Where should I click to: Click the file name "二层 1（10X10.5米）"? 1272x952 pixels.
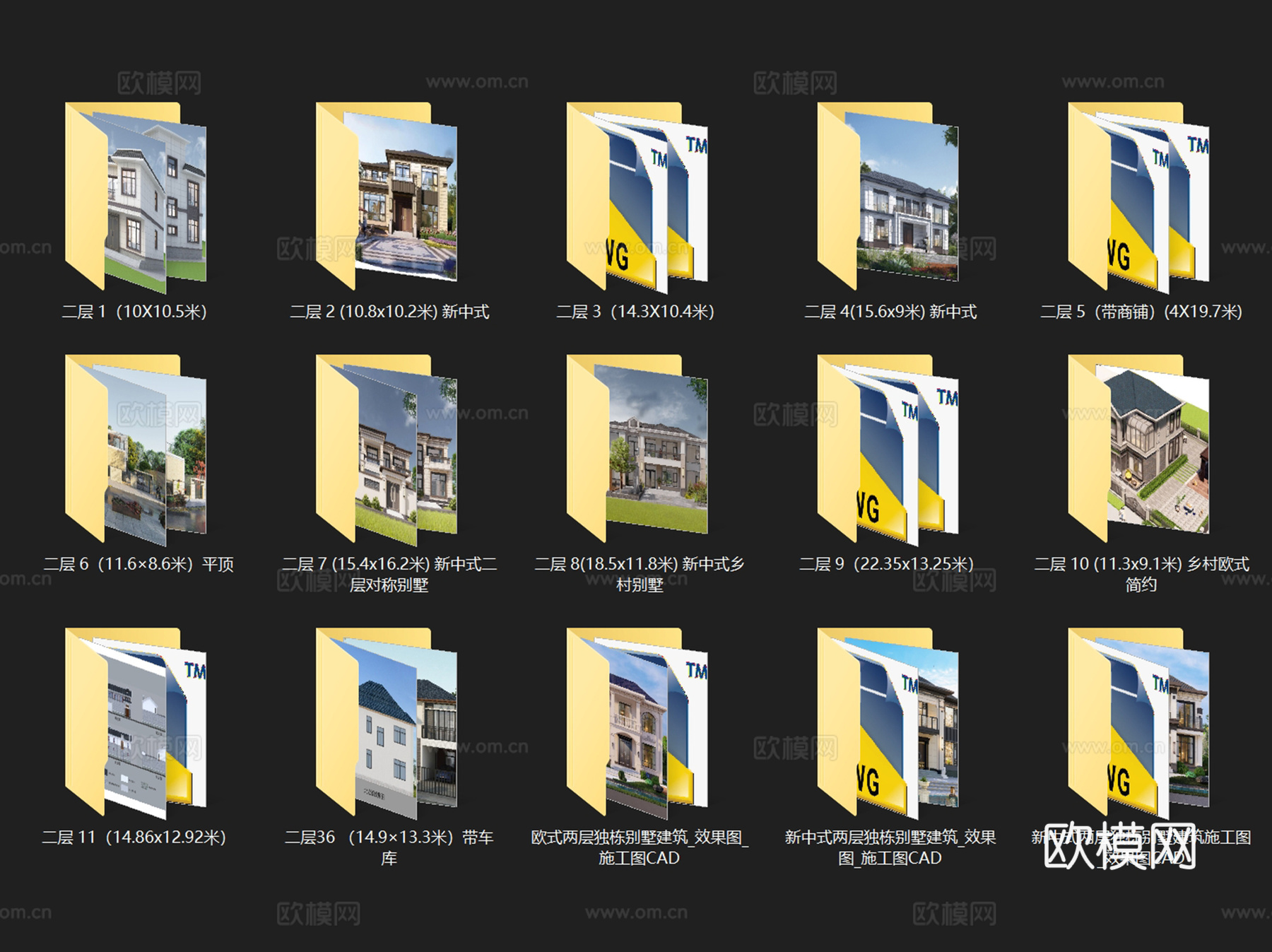coord(134,312)
